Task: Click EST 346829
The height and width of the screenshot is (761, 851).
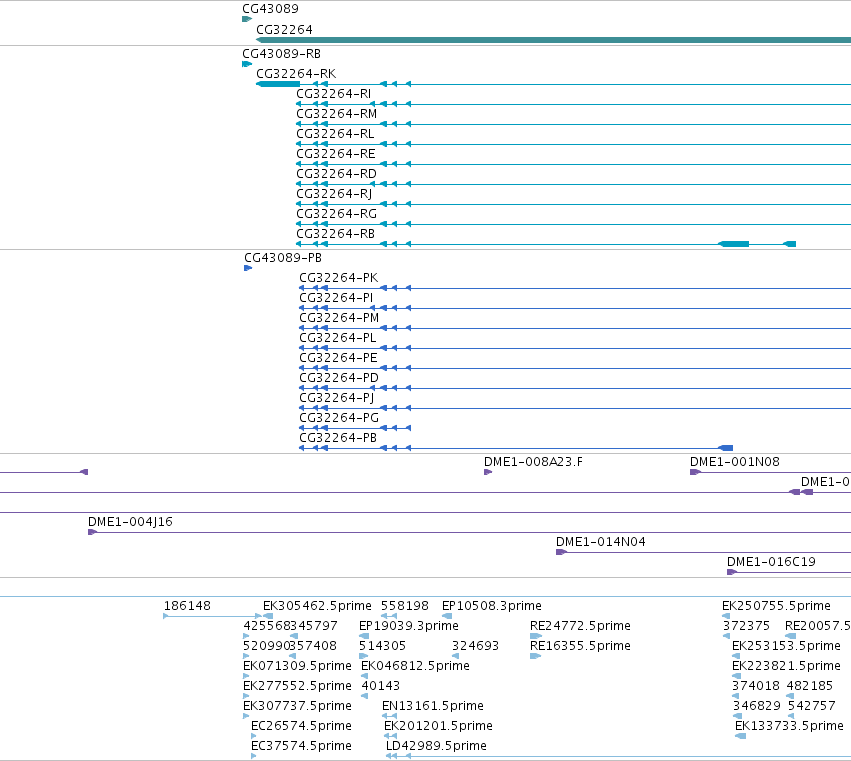Action: pos(757,706)
